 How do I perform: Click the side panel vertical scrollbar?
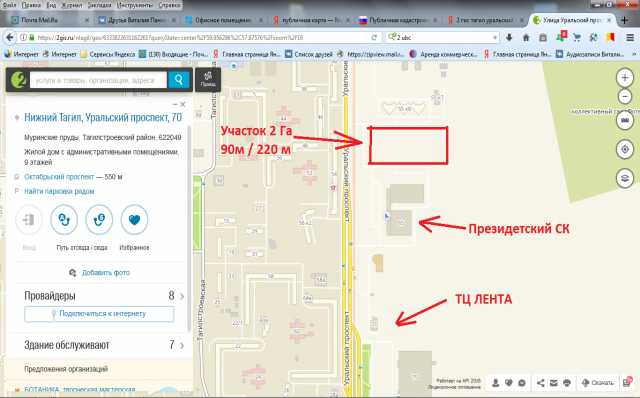[189, 229]
